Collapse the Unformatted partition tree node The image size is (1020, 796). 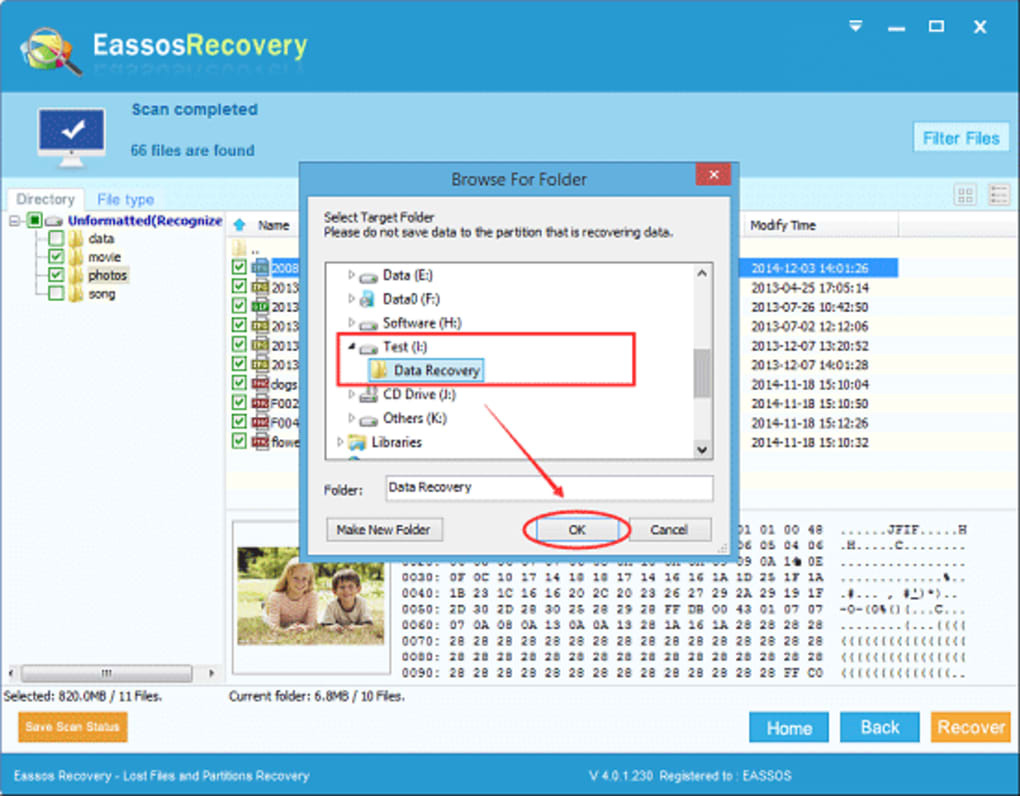(15, 221)
